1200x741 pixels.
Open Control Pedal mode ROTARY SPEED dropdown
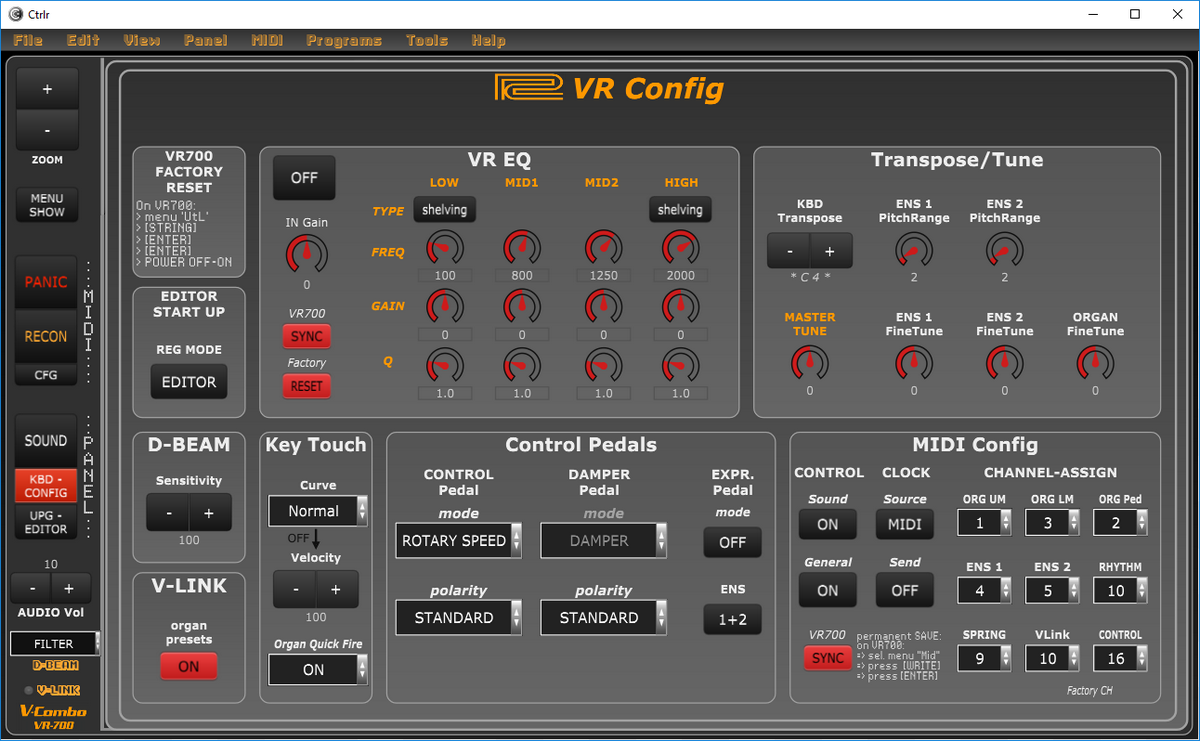[459, 541]
